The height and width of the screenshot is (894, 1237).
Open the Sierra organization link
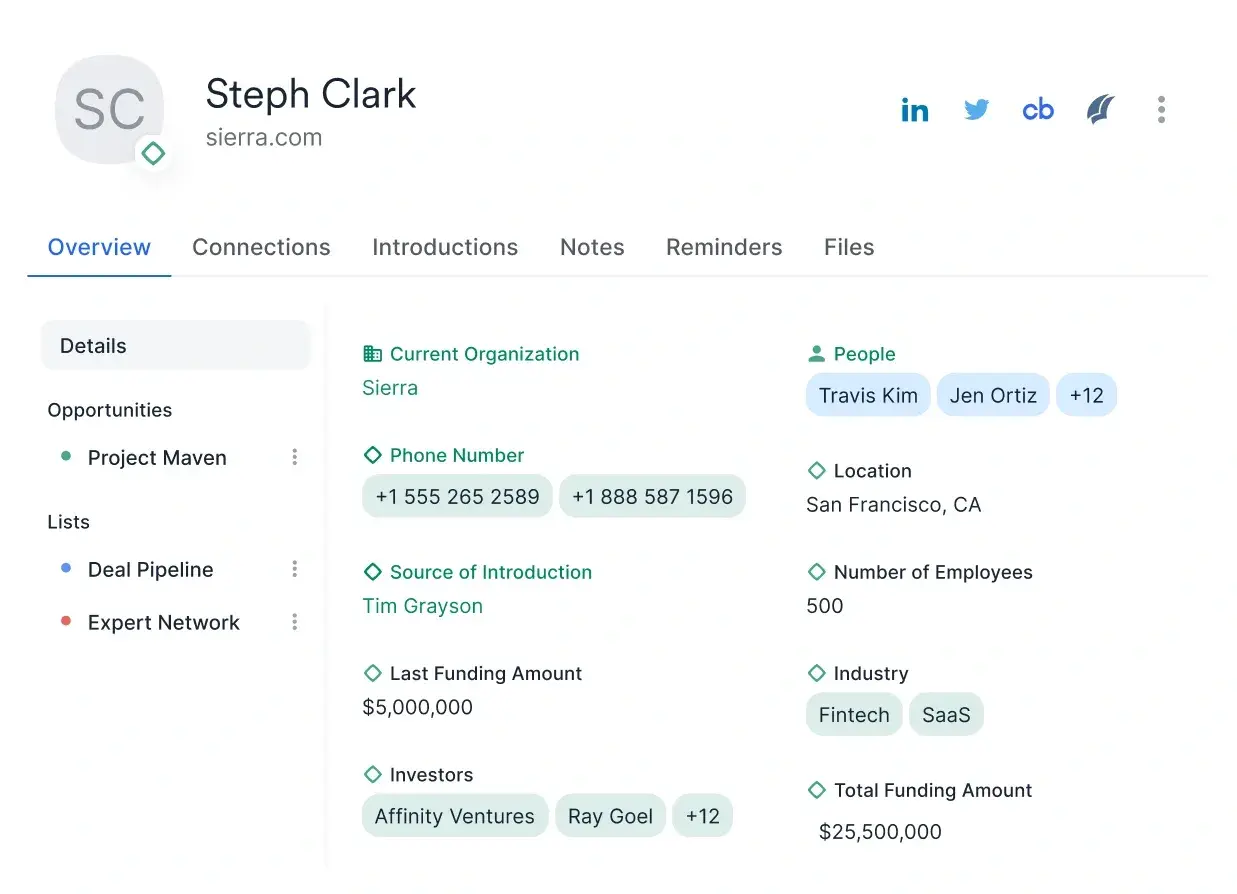click(x=390, y=388)
